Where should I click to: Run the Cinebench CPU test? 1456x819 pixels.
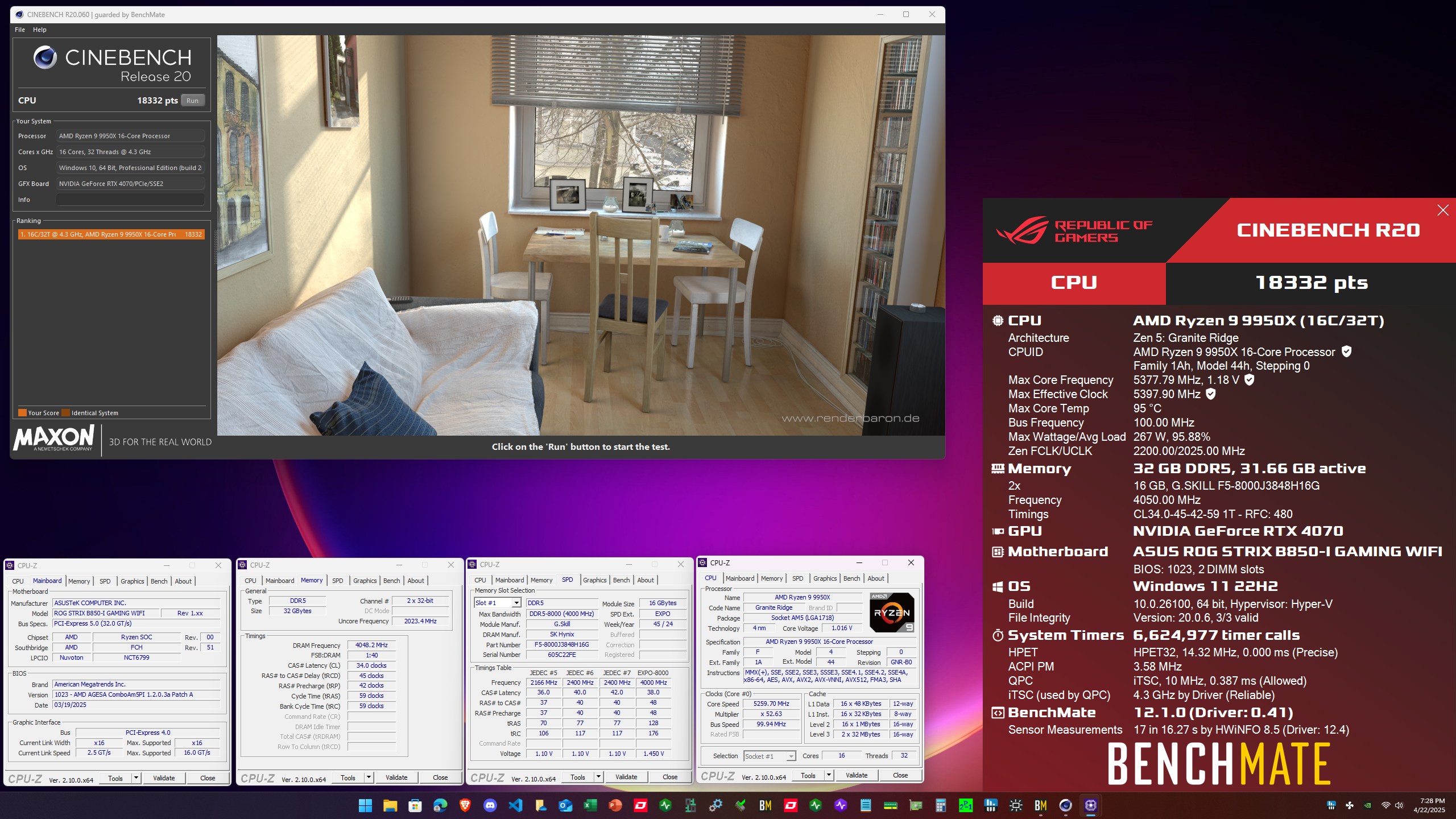click(193, 101)
